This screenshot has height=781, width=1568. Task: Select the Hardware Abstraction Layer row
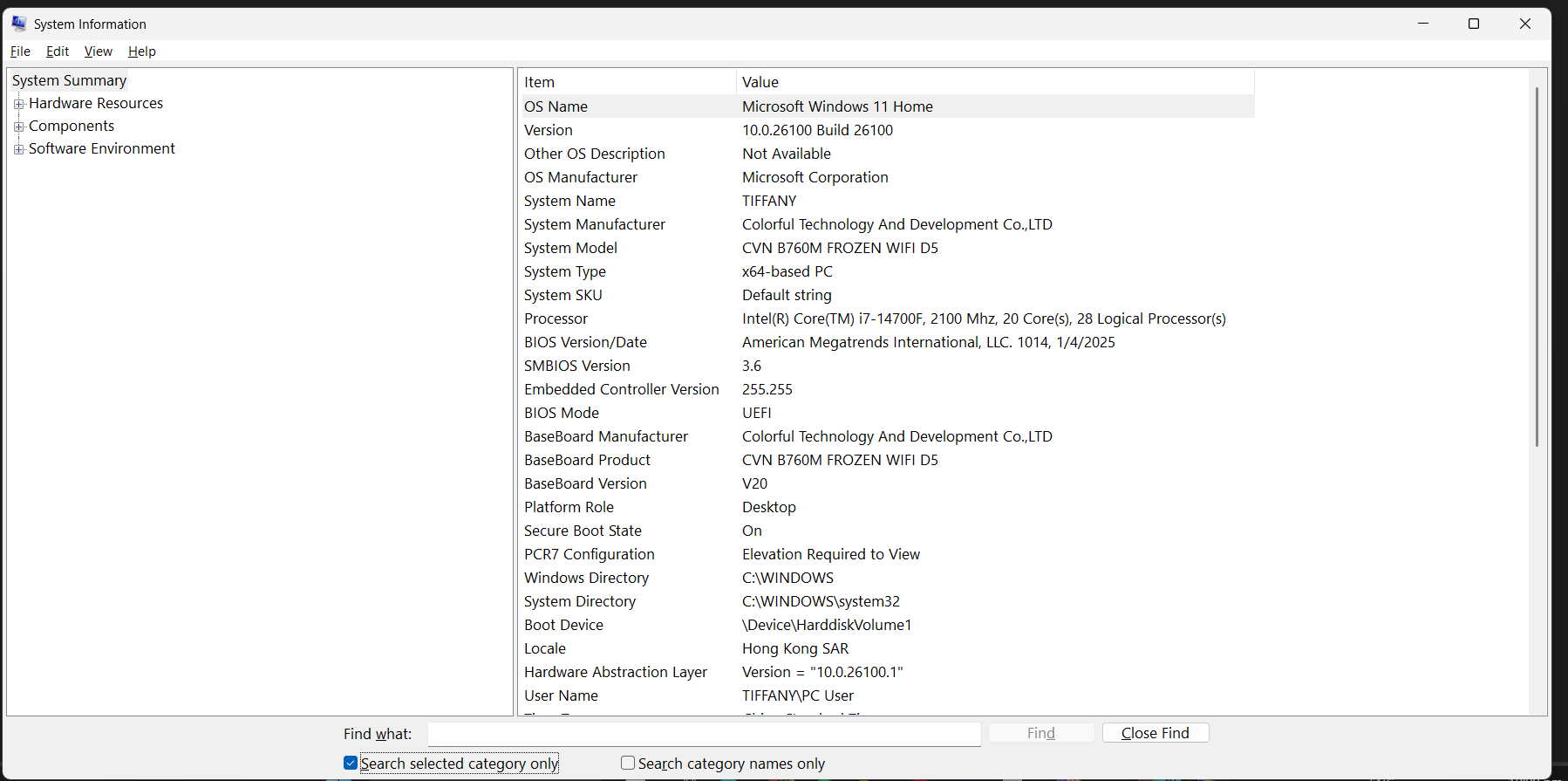[x=888, y=672]
